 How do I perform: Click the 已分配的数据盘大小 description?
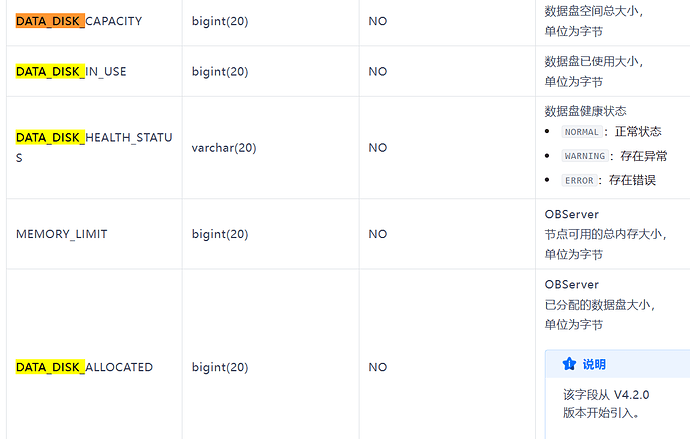coord(599,304)
